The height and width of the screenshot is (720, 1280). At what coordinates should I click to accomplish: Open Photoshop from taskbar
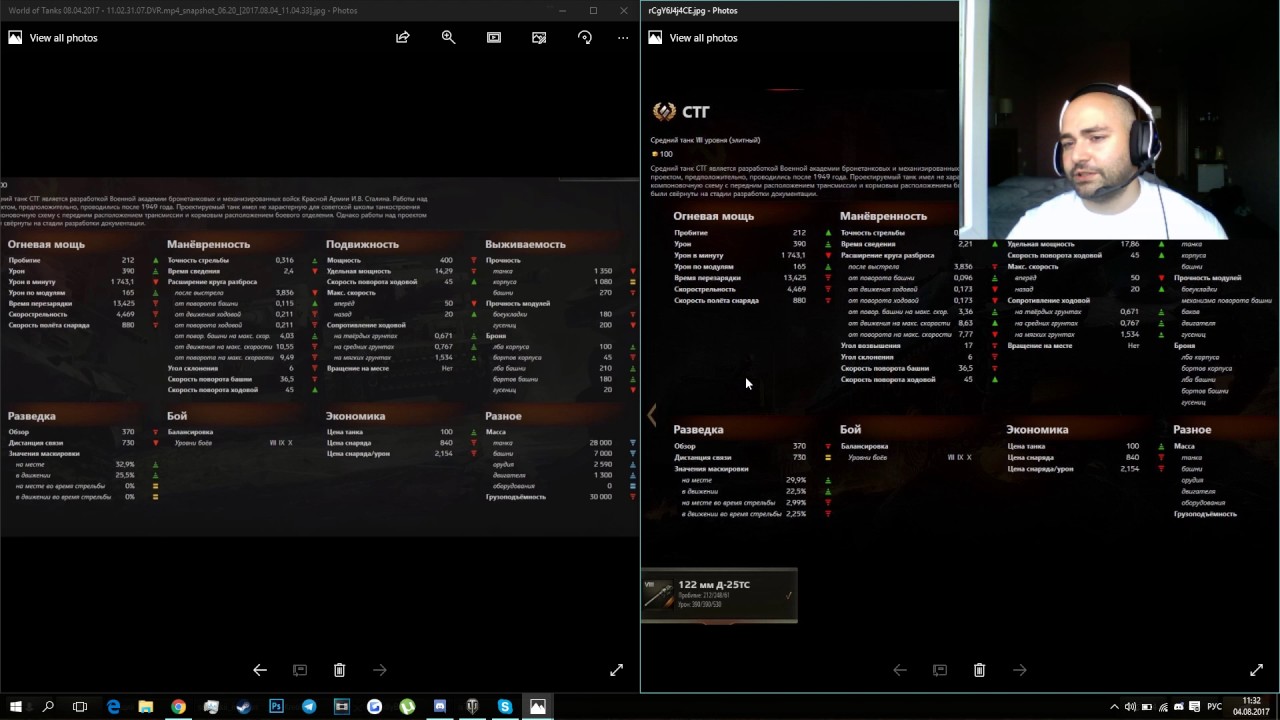[276, 707]
